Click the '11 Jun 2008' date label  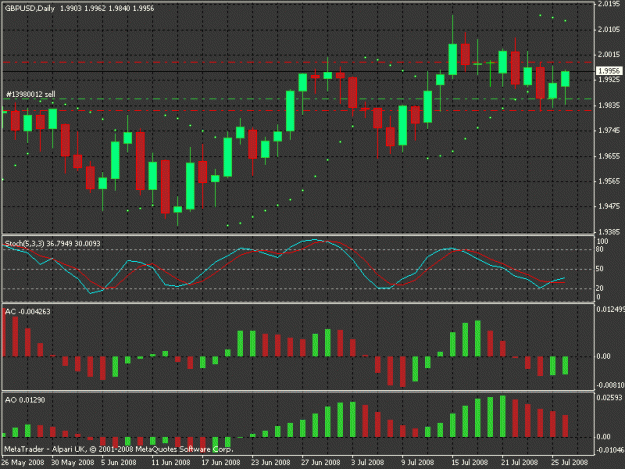coord(171,462)
